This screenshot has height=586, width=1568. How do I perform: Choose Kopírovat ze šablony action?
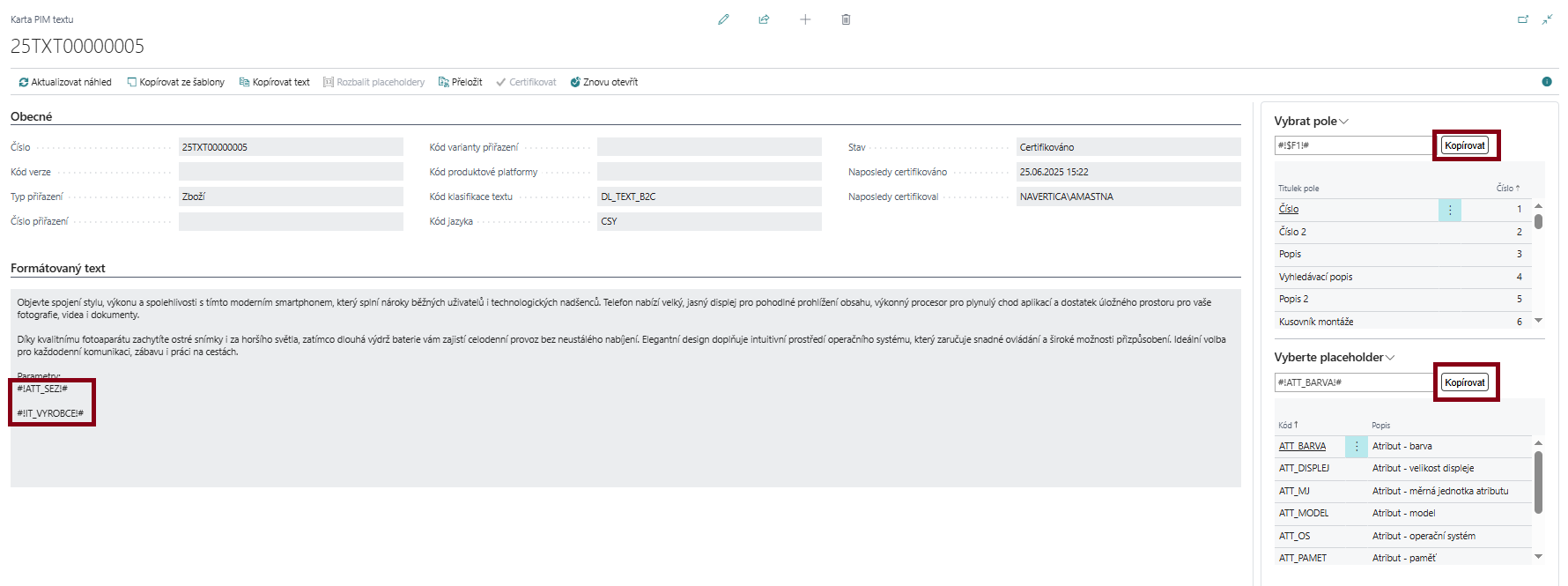click(175, 82)
